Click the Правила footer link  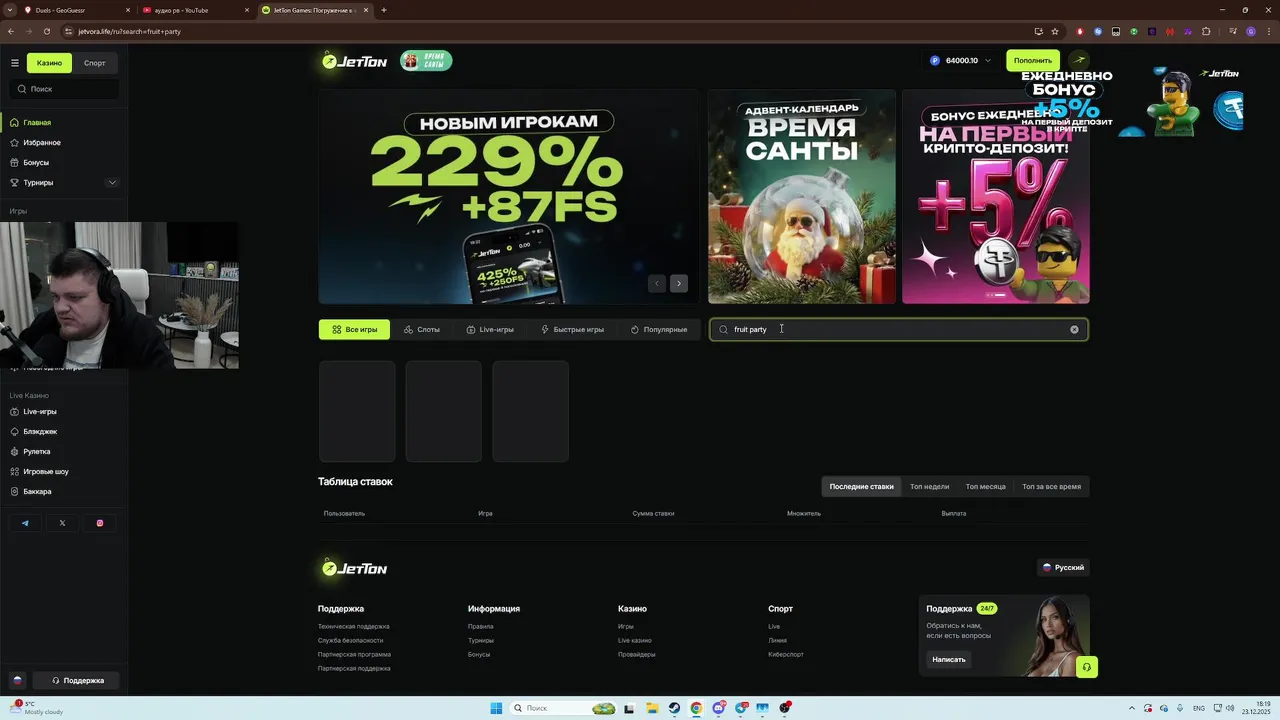coord(480,627)
